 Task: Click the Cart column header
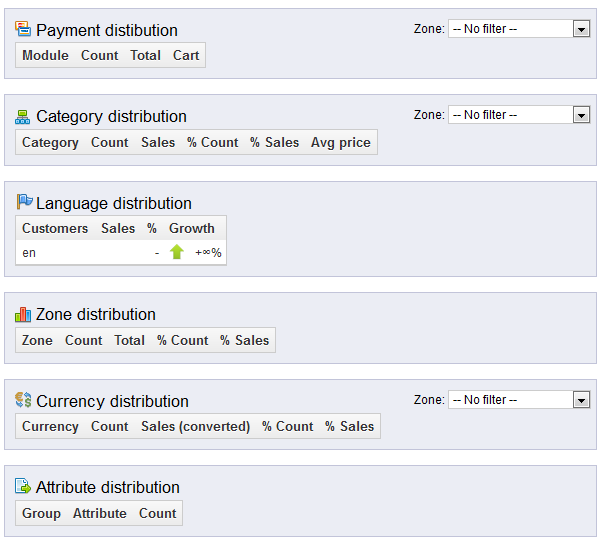186,56
